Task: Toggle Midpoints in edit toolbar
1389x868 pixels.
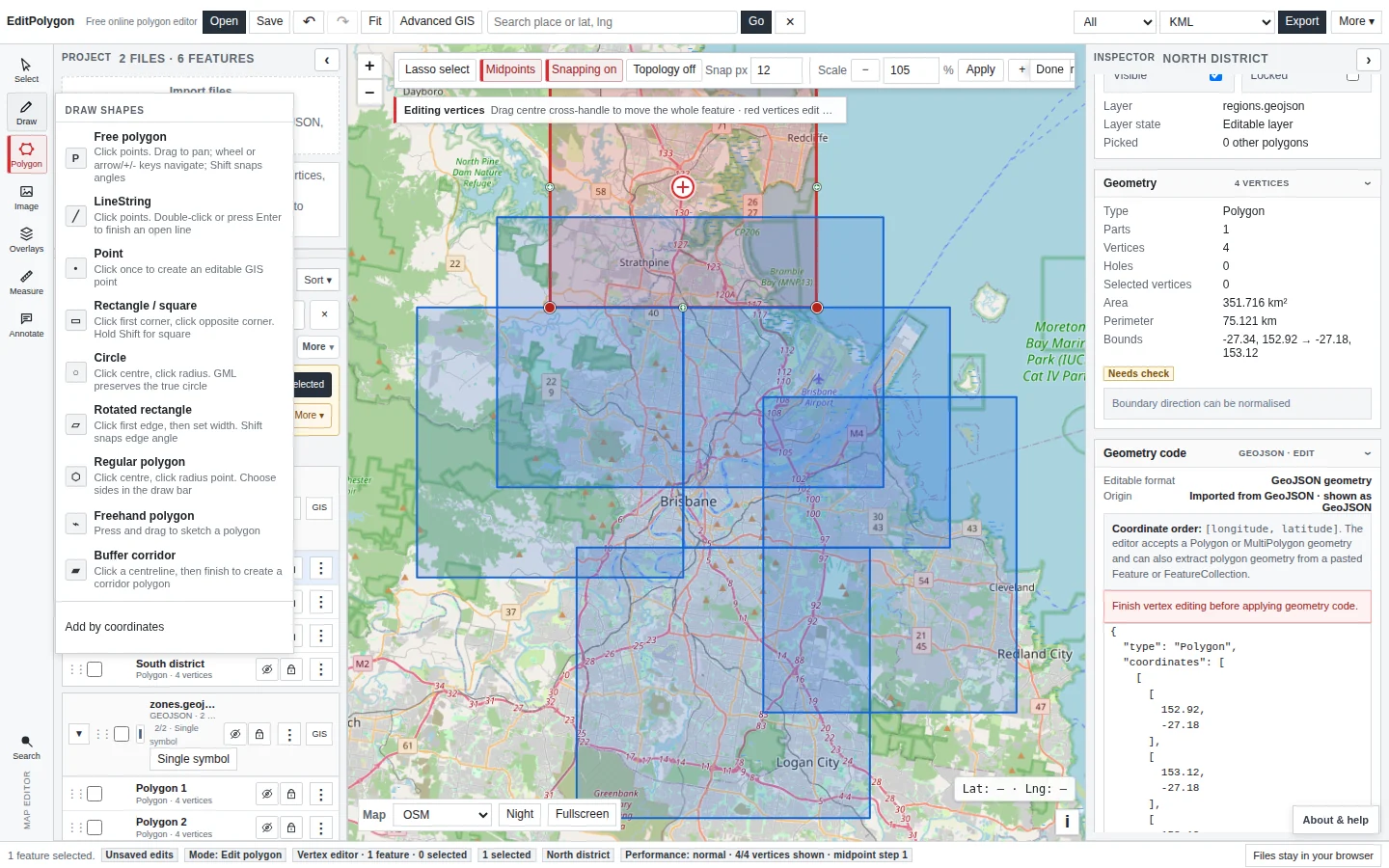Action: pyautogui.click(x=510, y=69)
